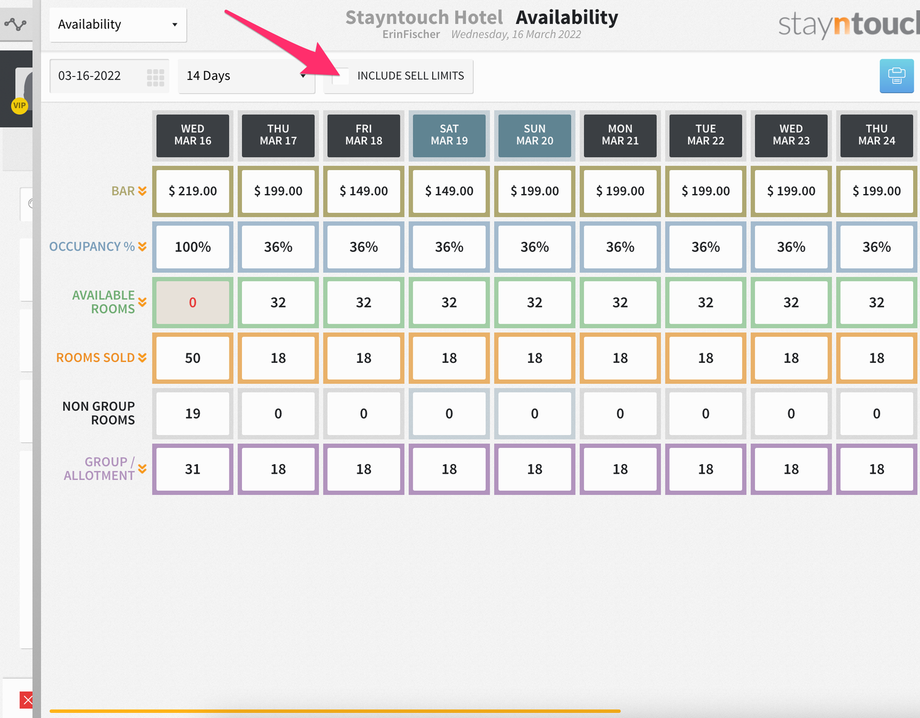This screenshot has width=920, height=718.
Task: Expand the Occupancy % row
Action: 142,246
